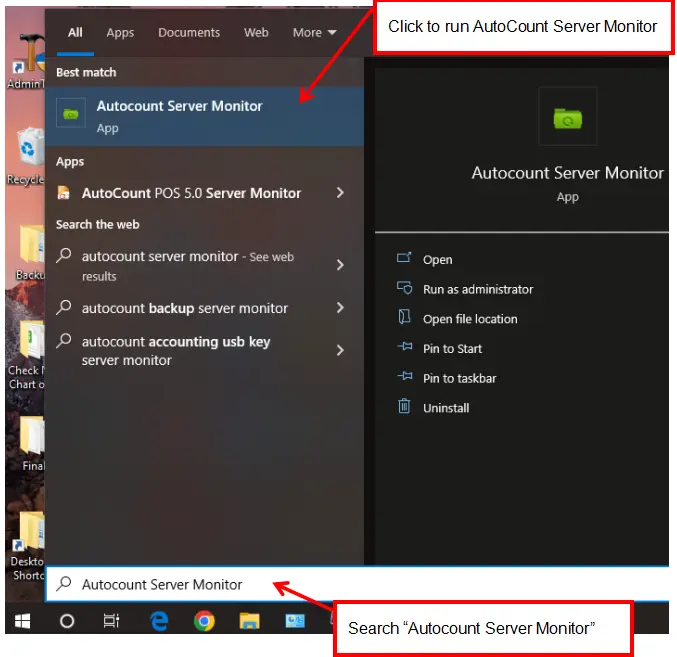Switch to the All search tab

(75, 32)
